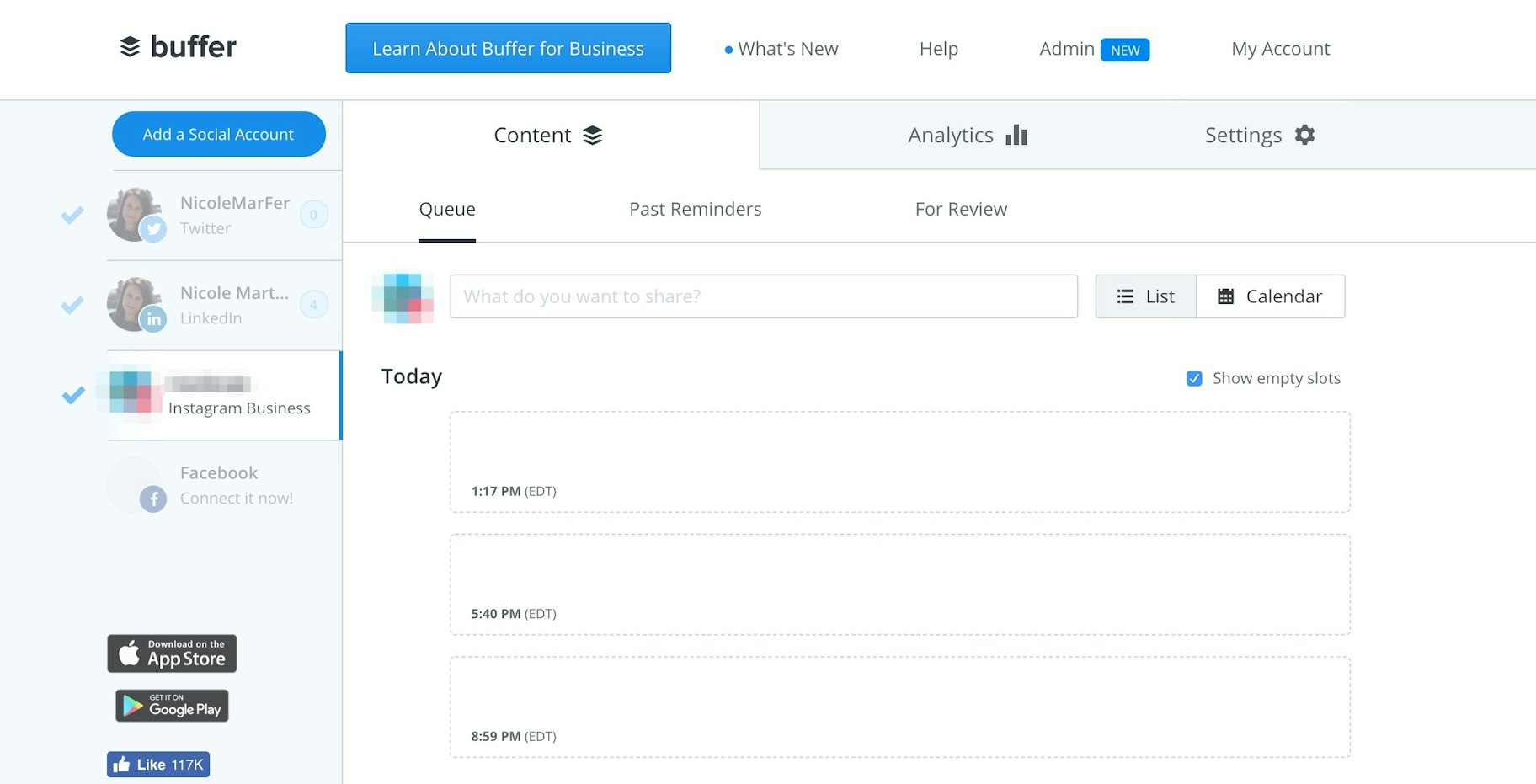Click the Settings gear icon
The image size is (1536, 784).
click(x=1304, y=135)
